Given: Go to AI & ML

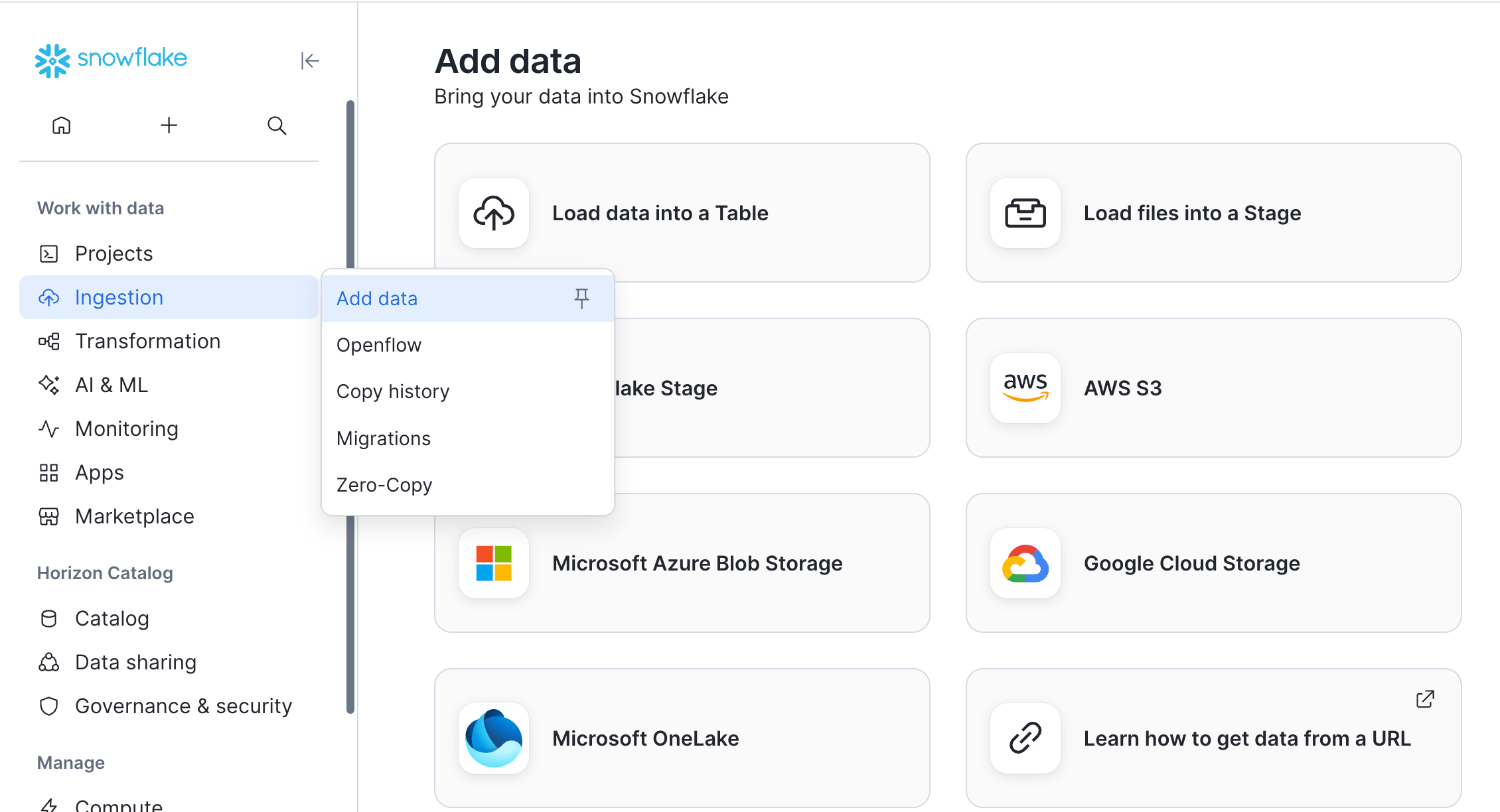Looking at the screenshot, I should (169, 385).
